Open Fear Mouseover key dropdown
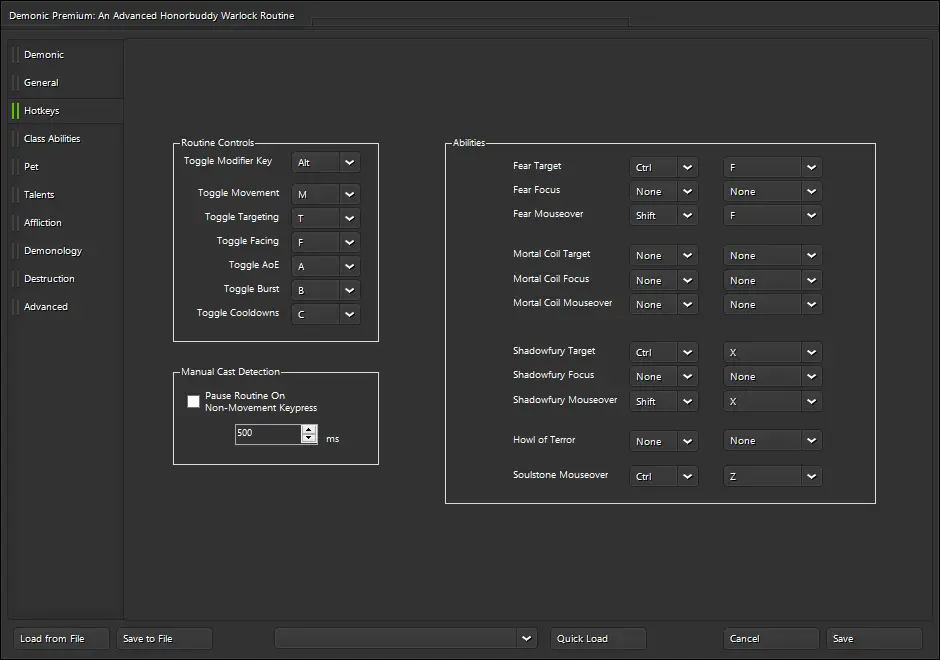 (x=773, y=215)
